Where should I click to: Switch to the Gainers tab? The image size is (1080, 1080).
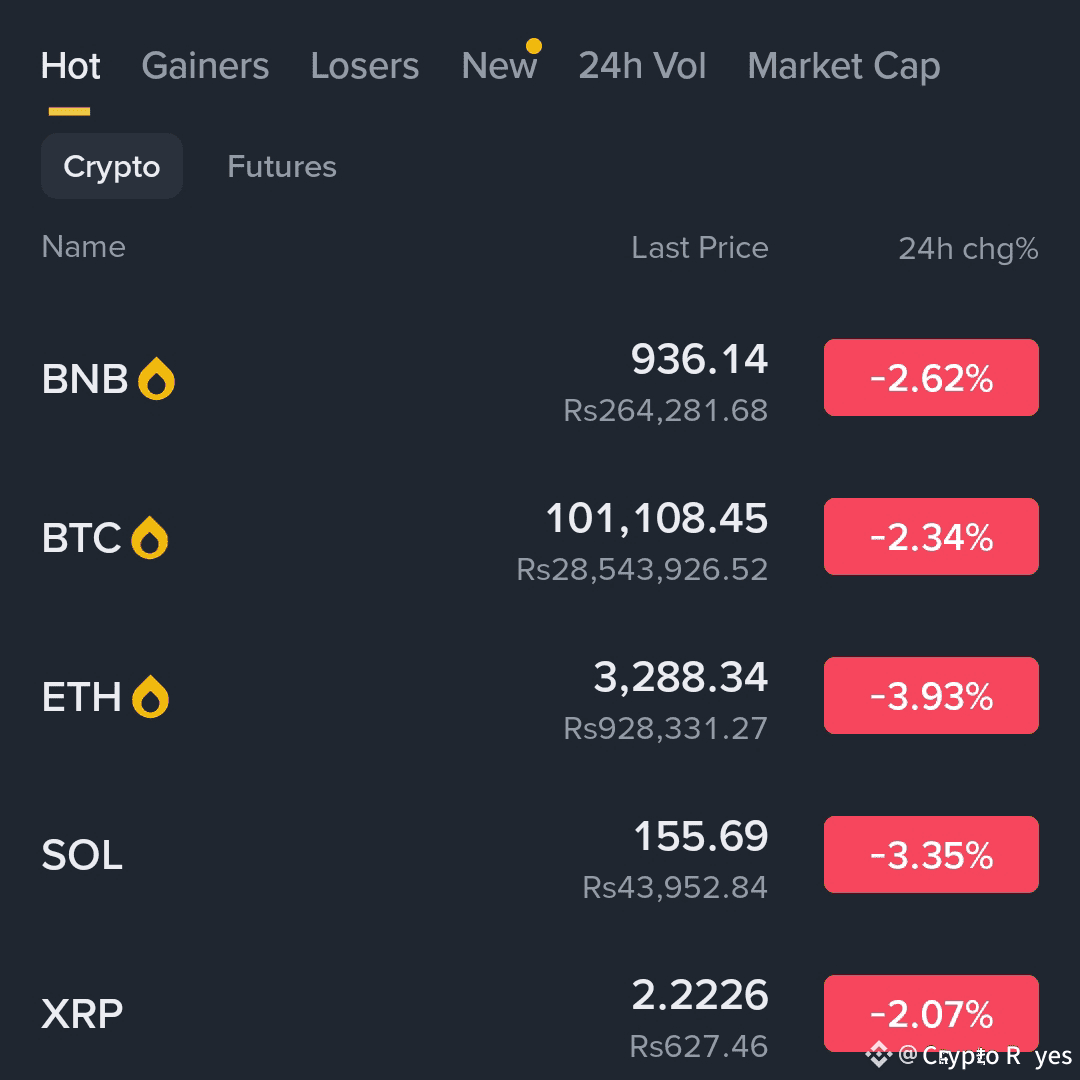click(x=205, y=66)
